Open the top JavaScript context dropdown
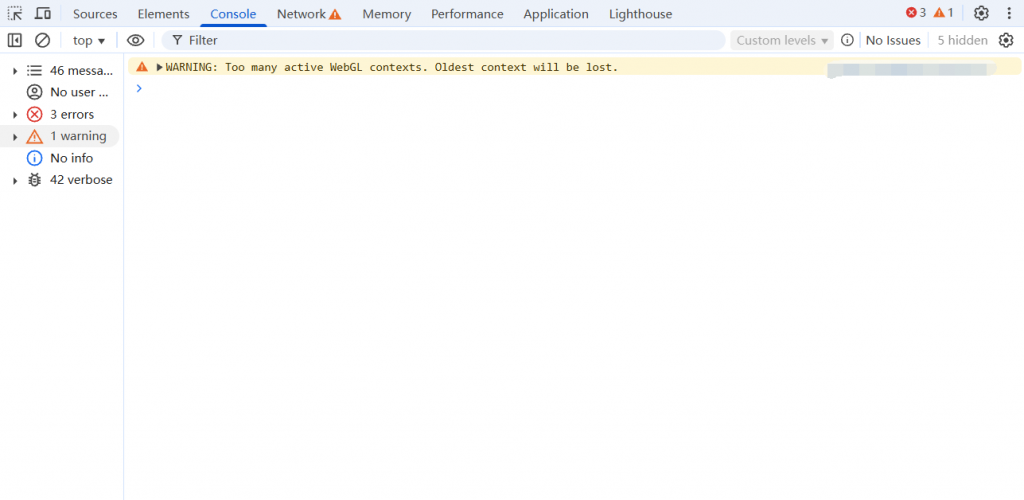 pyautogui.click(x=88, y=40)
